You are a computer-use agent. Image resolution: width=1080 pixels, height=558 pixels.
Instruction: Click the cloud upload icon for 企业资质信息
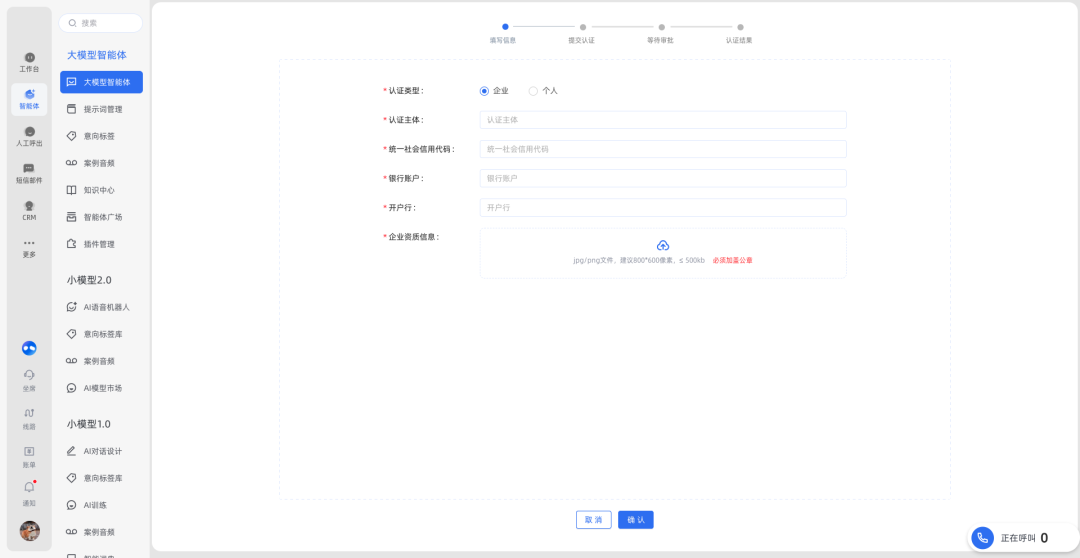[662, 245]
